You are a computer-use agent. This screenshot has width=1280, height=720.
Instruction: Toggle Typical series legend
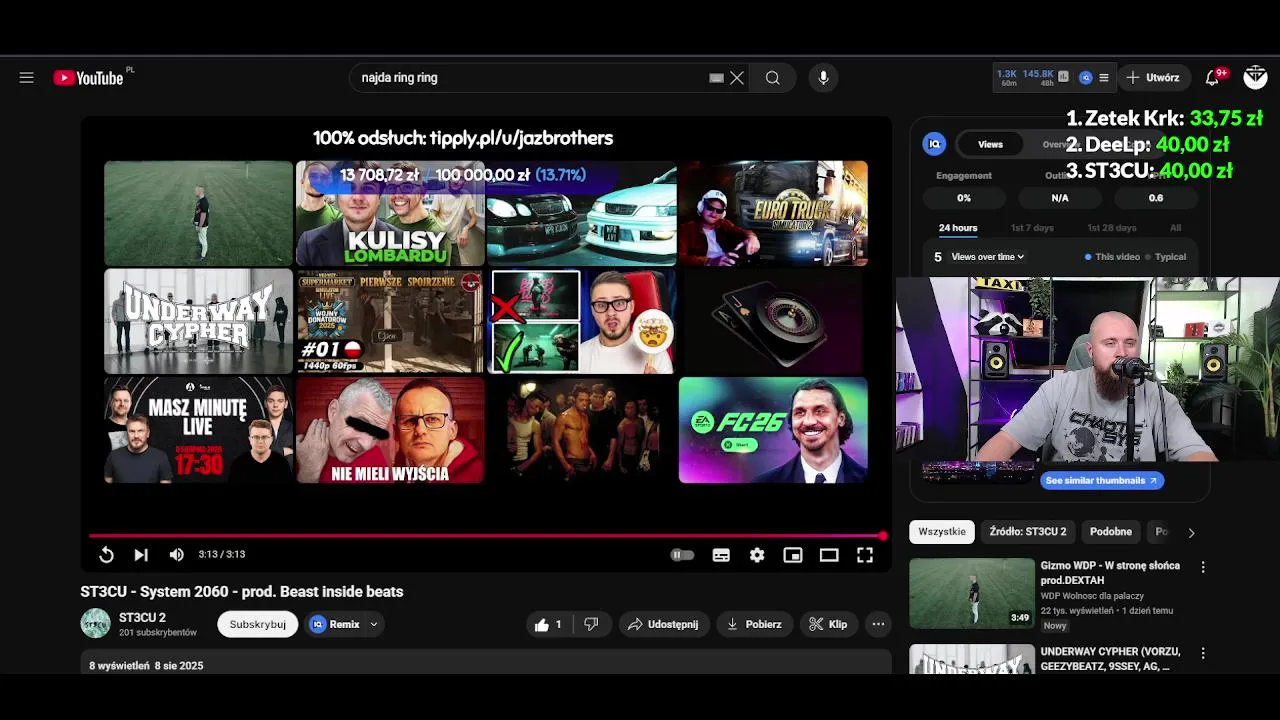[1166, 257]
